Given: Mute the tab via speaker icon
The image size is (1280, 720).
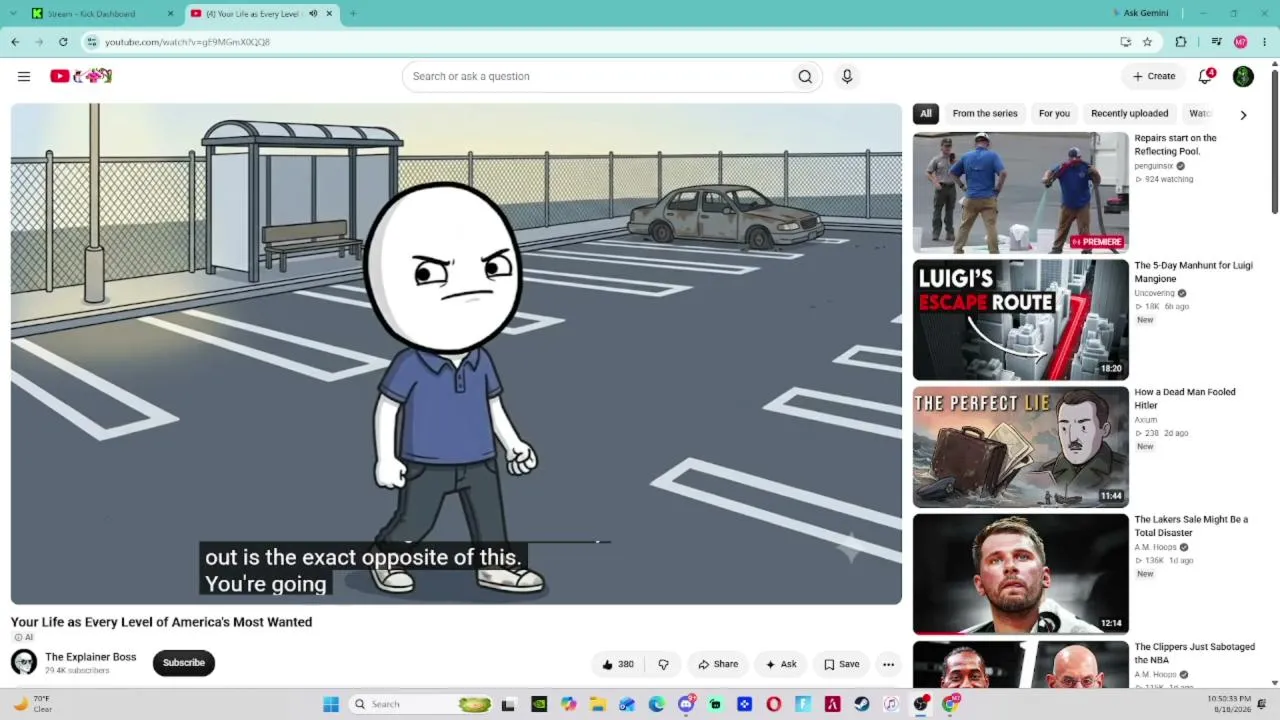Looking at the screenshot, I should [x=313, y=14].
